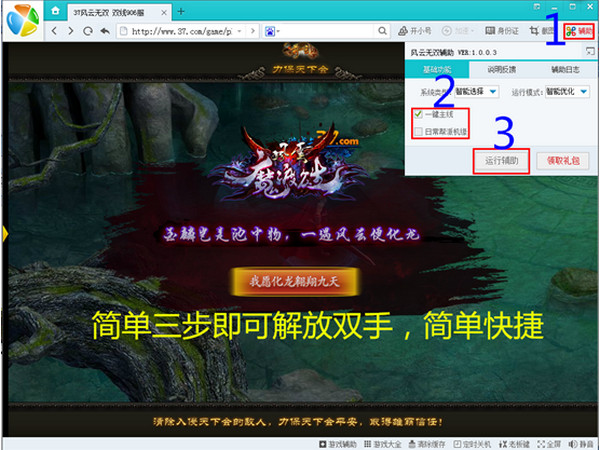The image size is (600, 450).
Task: Switch to the 说明反馈 tab
Action: (501, 70)
